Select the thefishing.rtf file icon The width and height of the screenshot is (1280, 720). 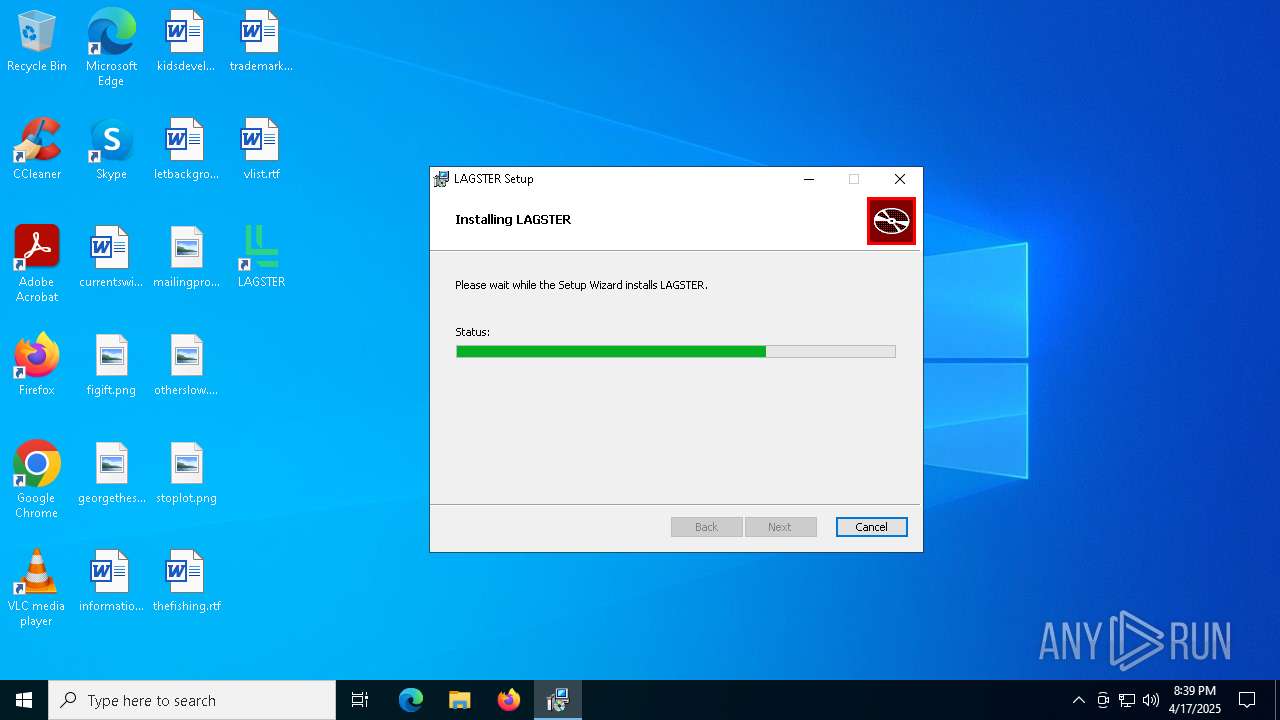185,582
